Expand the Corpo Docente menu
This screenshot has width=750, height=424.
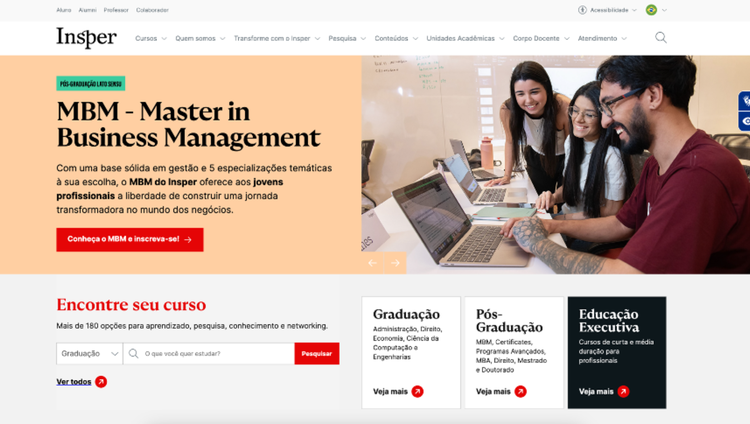(x=541, y=38)
